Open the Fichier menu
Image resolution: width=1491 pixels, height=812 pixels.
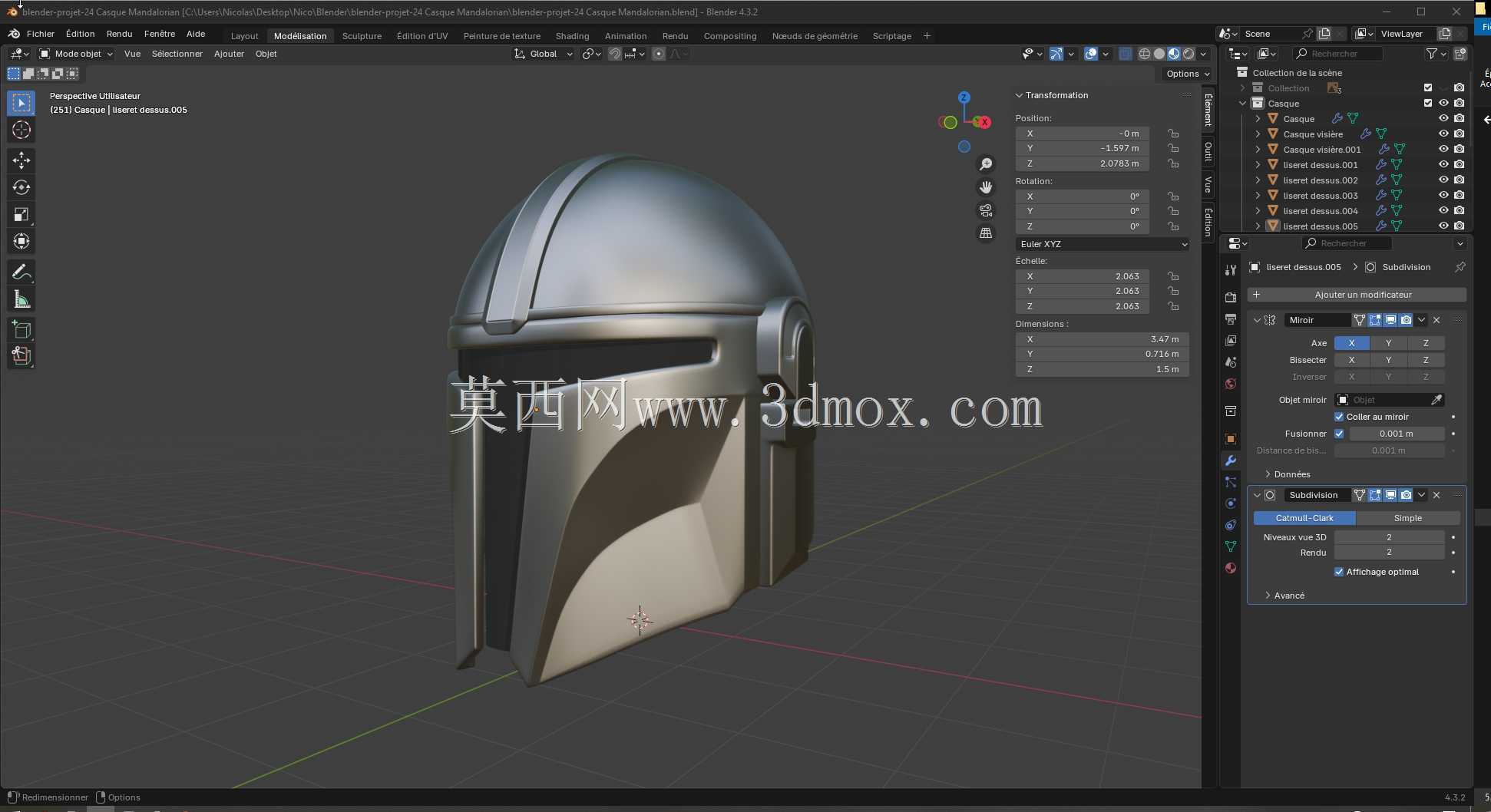40,34
